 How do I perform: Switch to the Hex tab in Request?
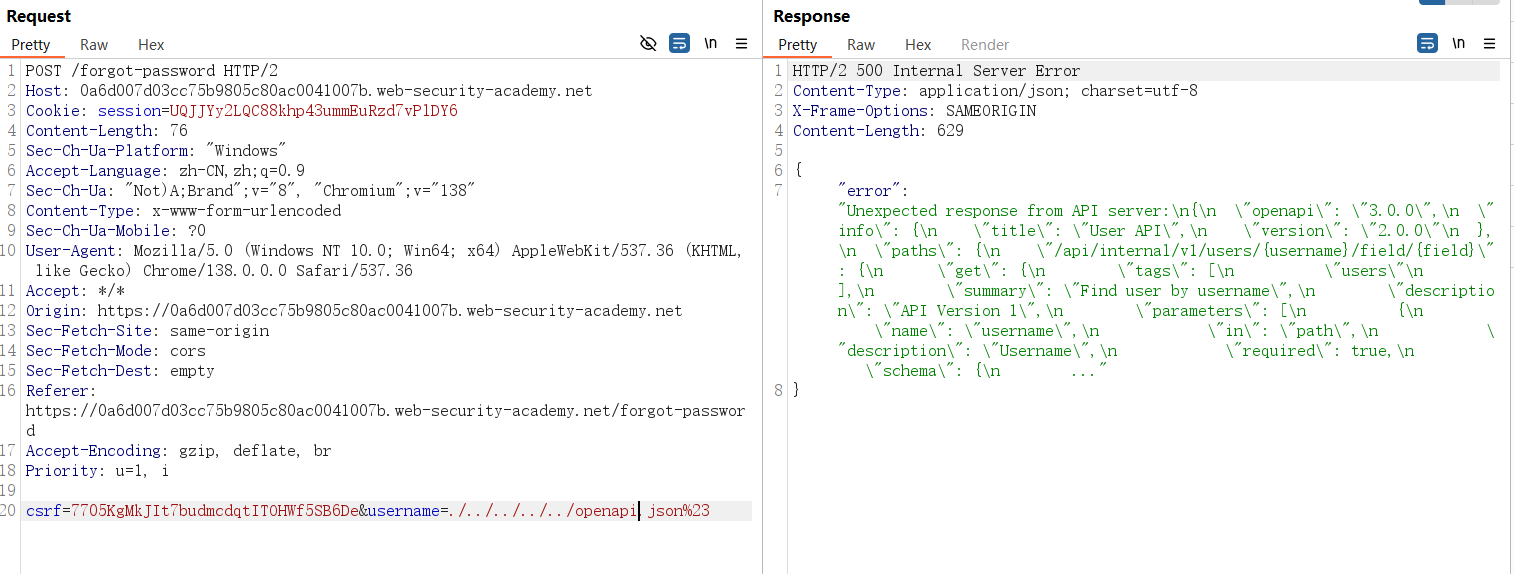[151, 45]
